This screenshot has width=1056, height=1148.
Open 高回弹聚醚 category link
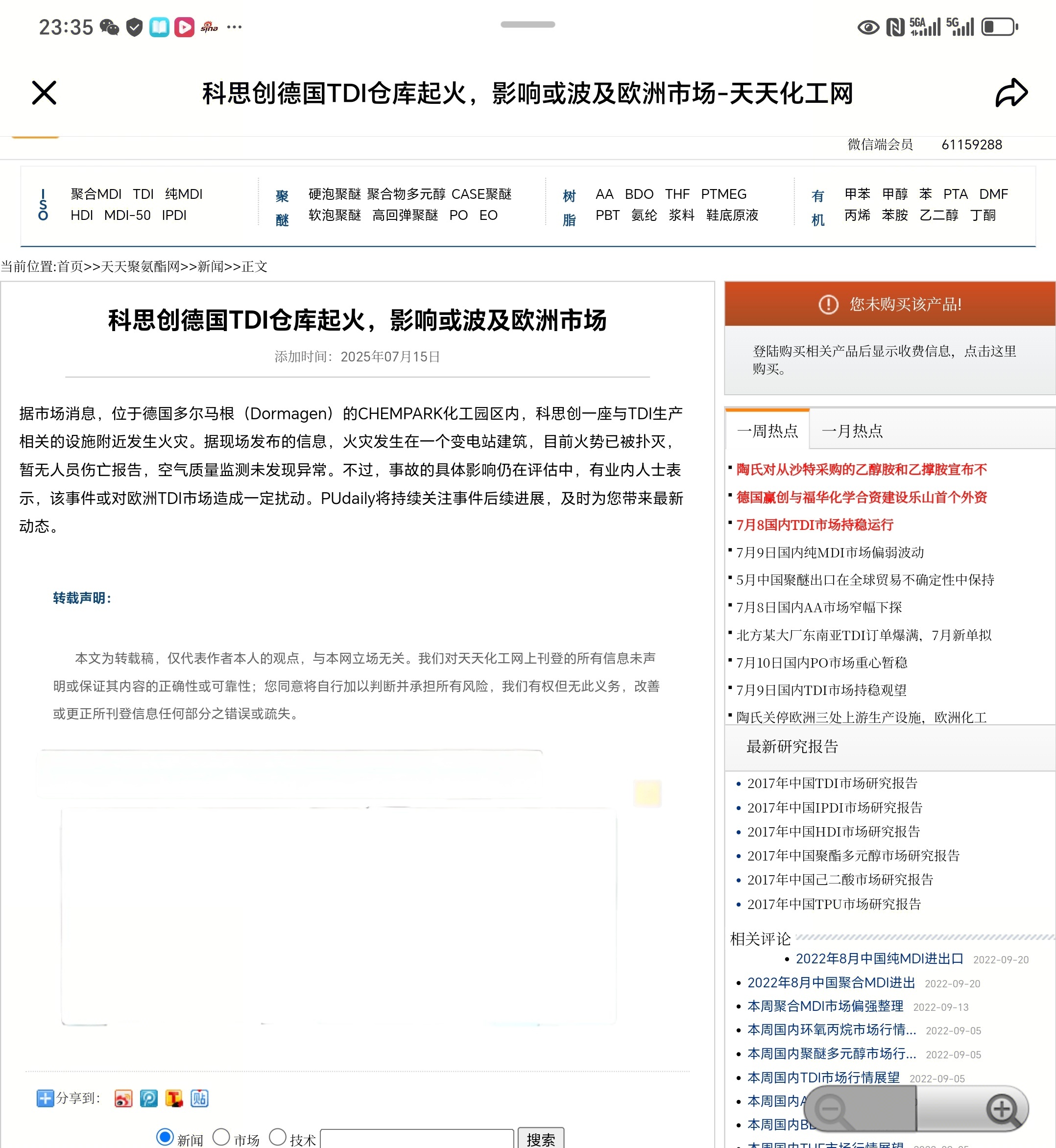[405, 215]
